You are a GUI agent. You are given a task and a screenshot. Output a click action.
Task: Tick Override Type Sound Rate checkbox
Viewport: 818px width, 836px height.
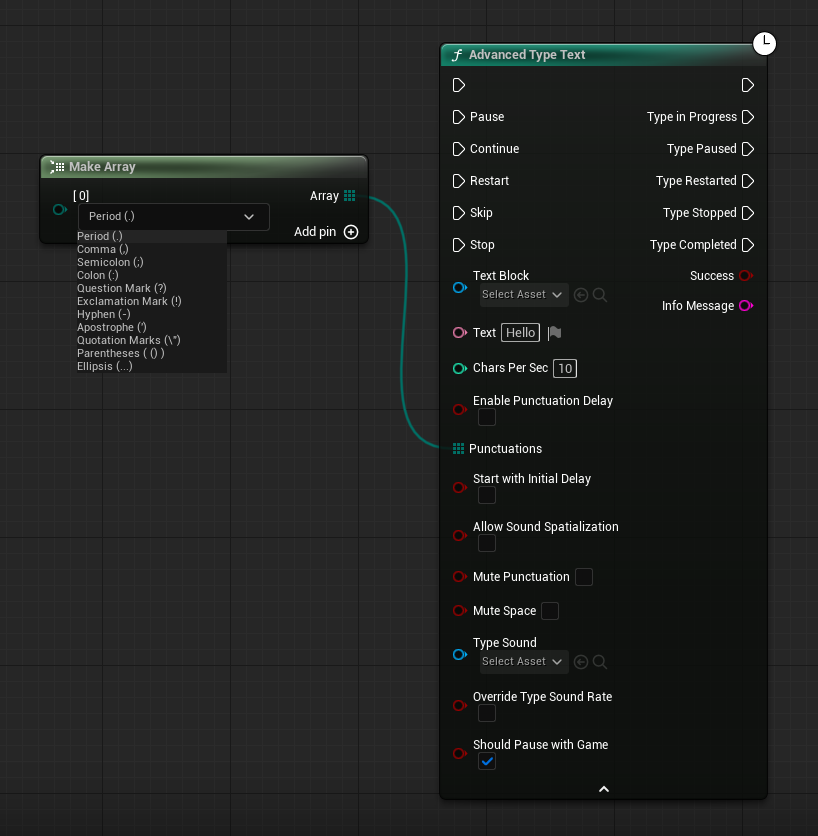point(487,713)
